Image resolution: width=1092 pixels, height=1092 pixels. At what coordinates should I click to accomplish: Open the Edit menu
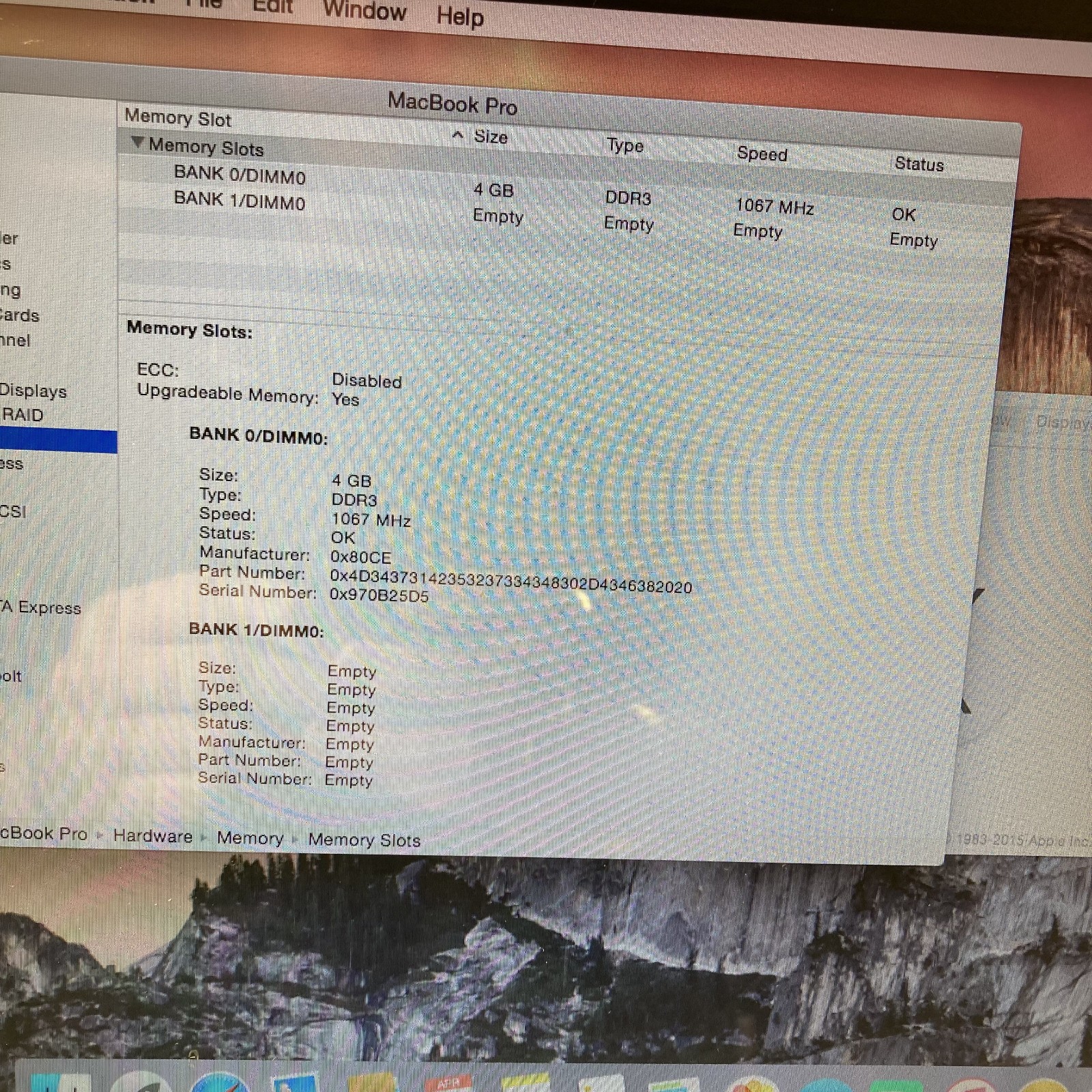pyautogui.click(x=273, y=7)
